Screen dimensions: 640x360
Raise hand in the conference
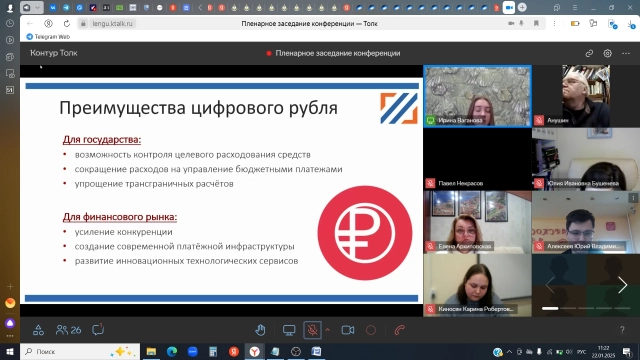[260, 330]
